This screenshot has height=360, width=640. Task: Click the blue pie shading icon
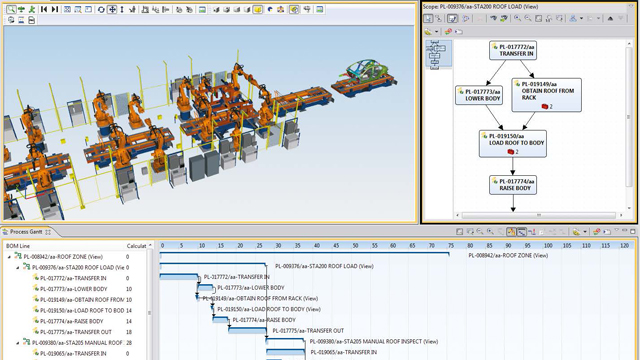tap(270, 9)
